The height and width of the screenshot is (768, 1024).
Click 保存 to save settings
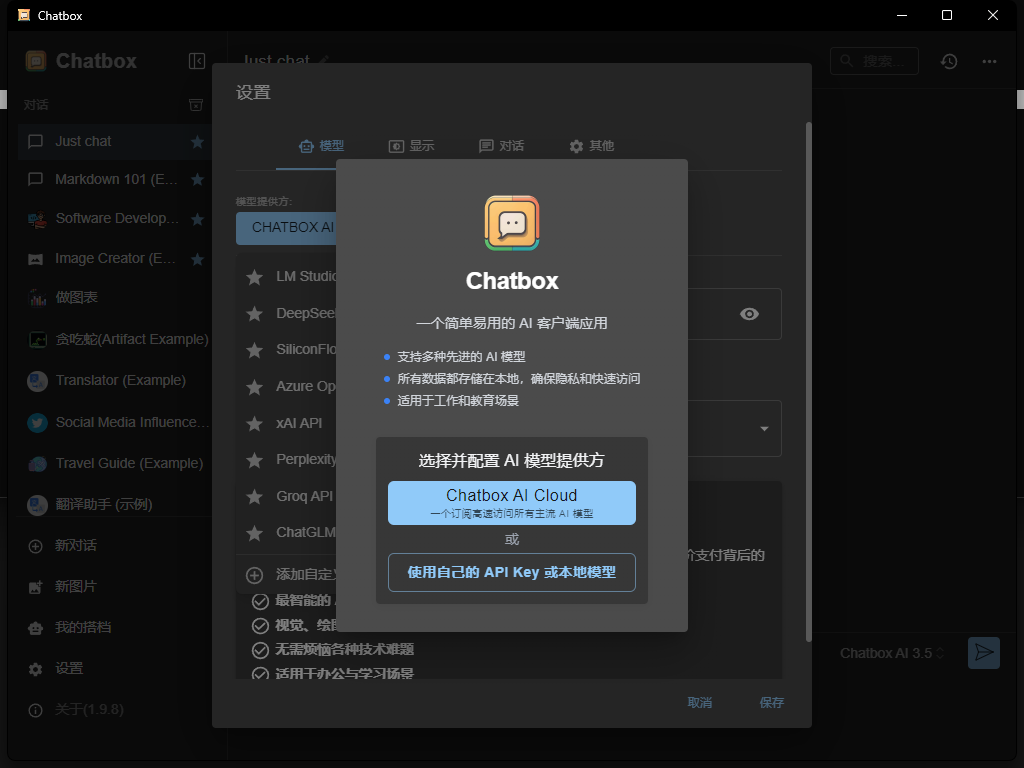[771, 703]
